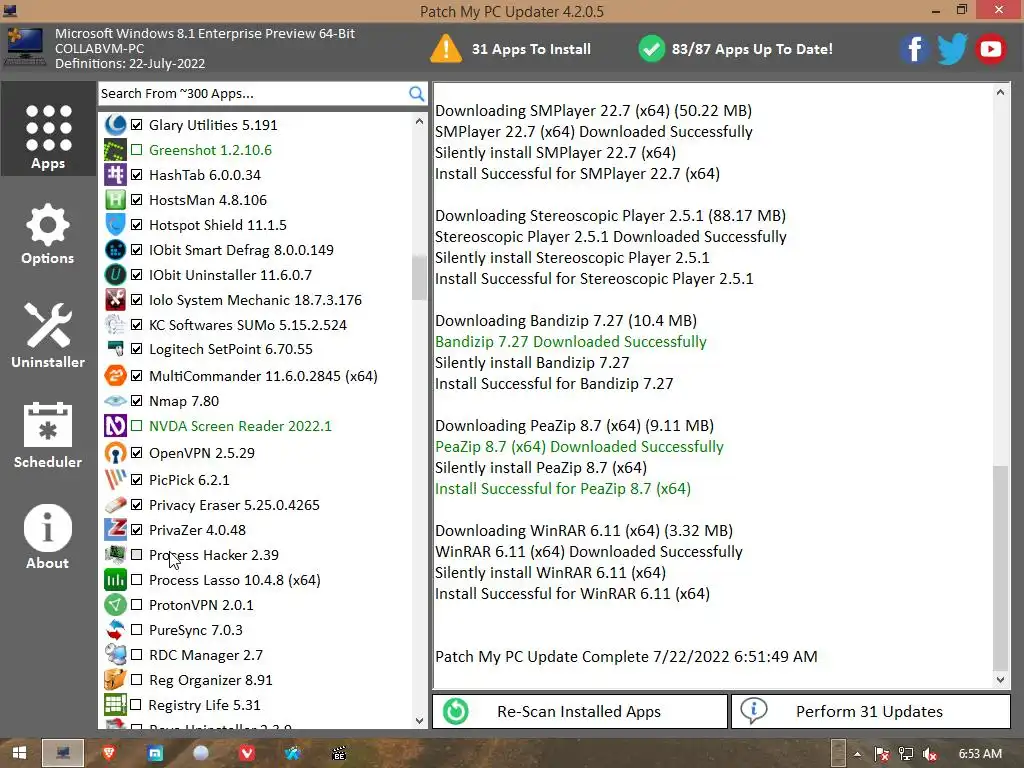This screenshot has height=768, width=1024.
Task: Open the Facebook page icon
Action: click(914, 50)
